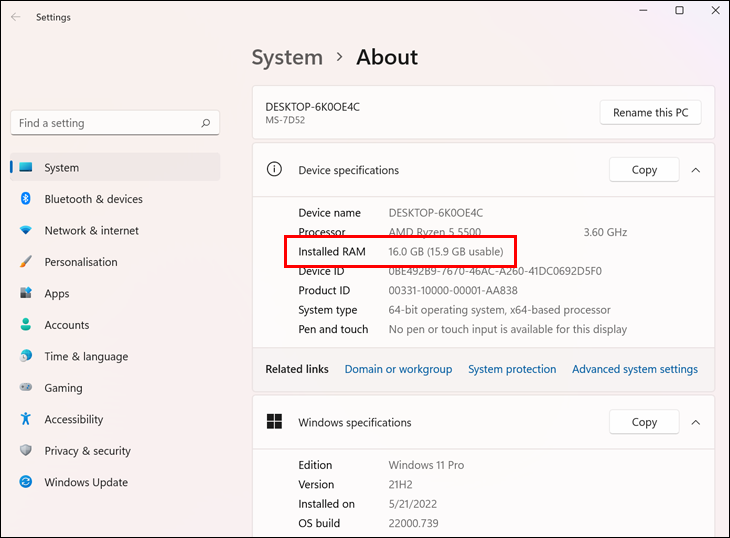This screenshot has height=538, width=730.
Task: Select the Time & language globe icon
Action: (26, 356)
